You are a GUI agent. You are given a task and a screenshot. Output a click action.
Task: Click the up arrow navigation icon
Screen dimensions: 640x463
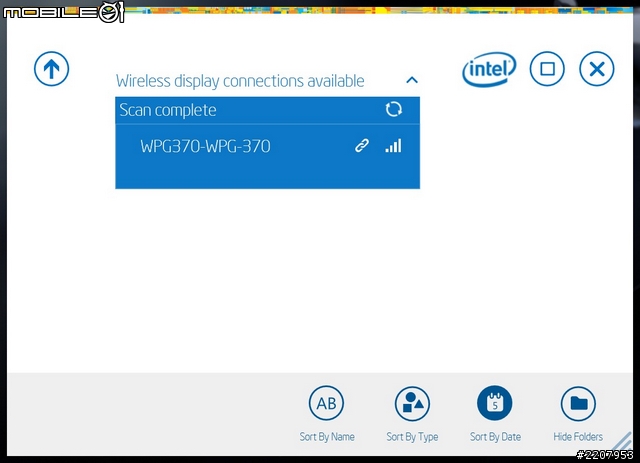(x=51, y=69)
